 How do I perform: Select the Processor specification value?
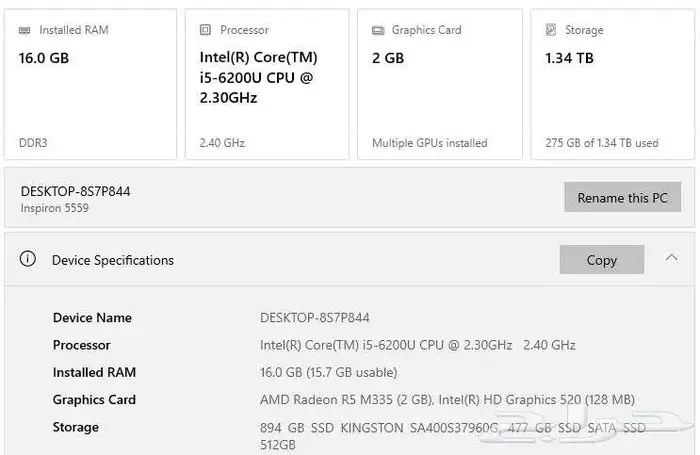coord(418,345)
